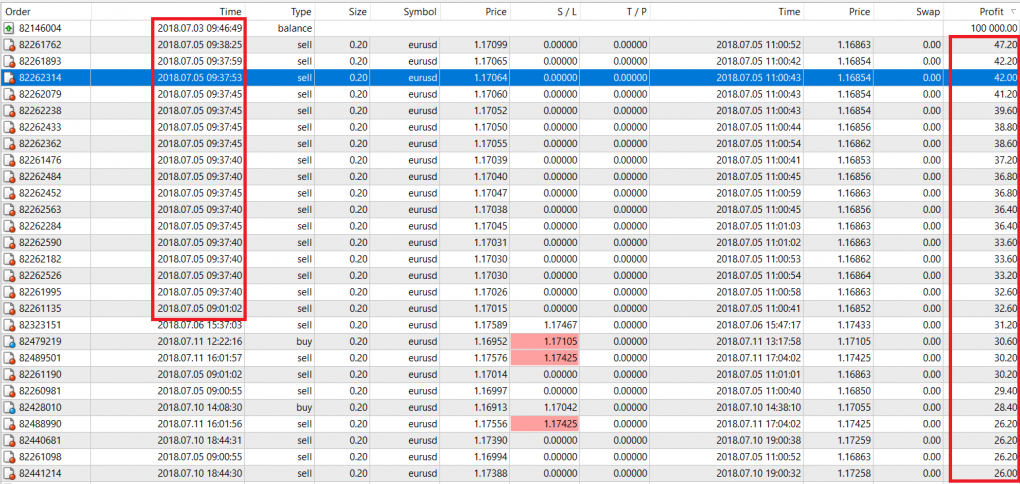
Task: Click the 47.20 profit value
Action: point(1005,45)
